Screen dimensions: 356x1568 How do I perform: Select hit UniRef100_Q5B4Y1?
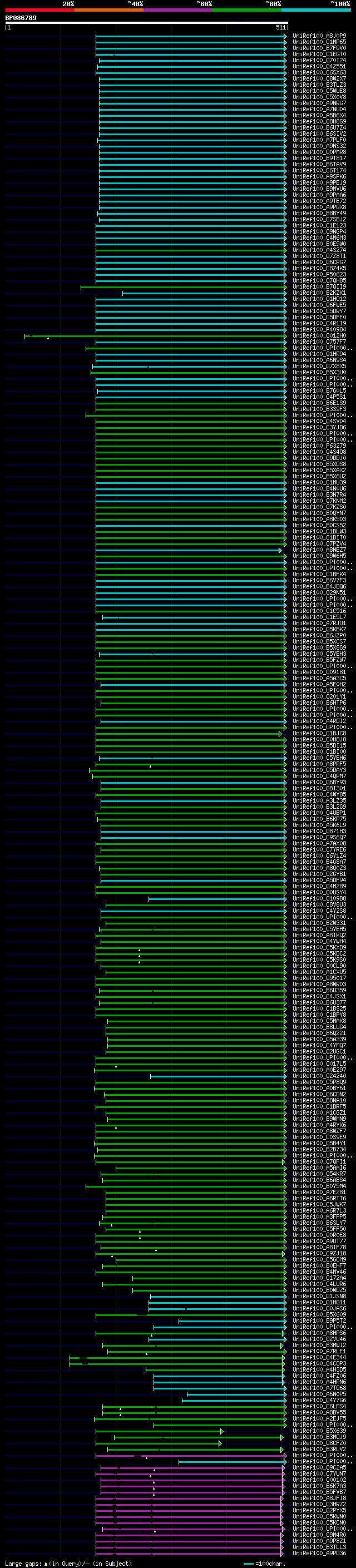tap(319, 1143)
